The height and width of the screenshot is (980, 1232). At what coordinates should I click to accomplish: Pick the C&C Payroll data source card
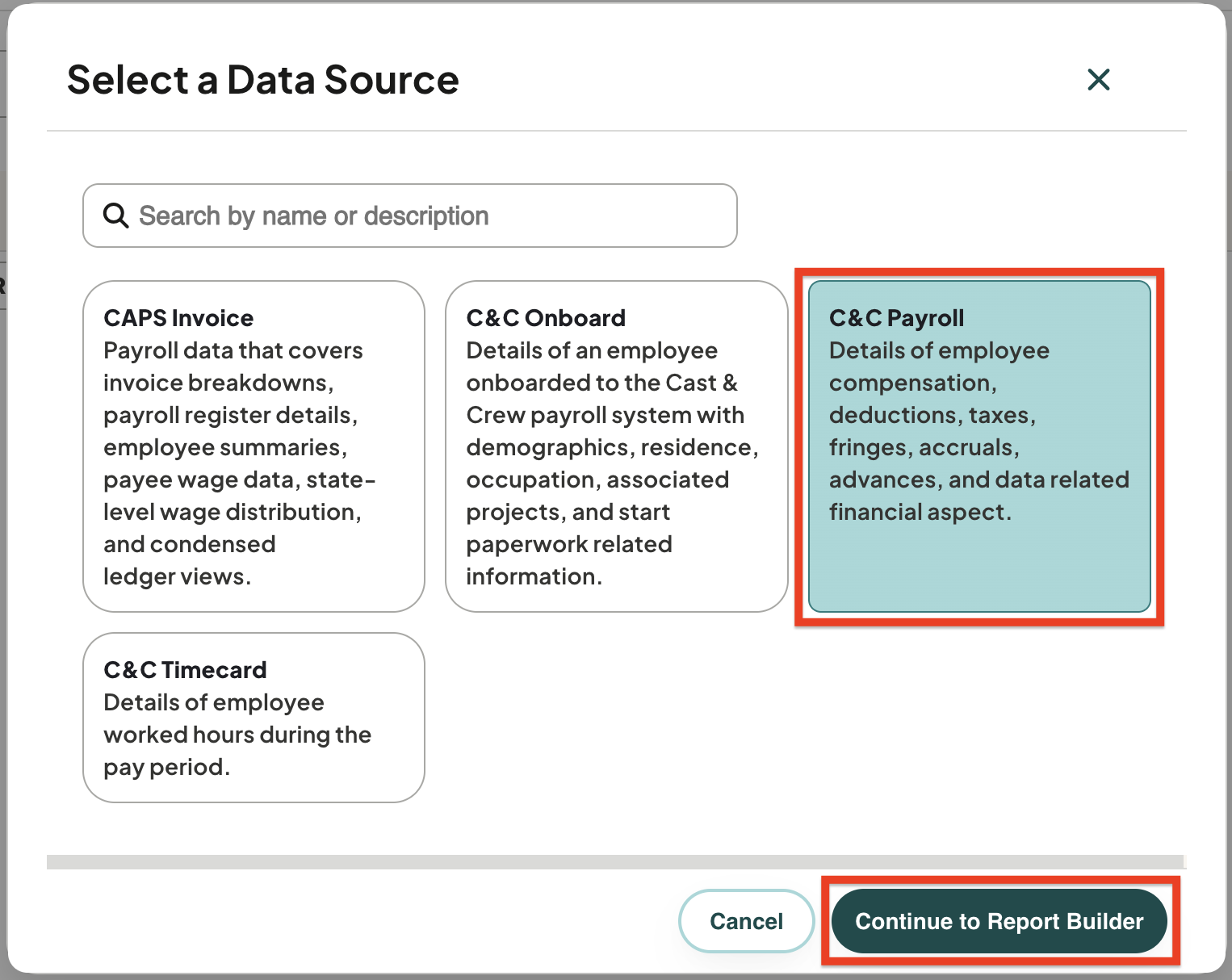(x=979, y=446)
